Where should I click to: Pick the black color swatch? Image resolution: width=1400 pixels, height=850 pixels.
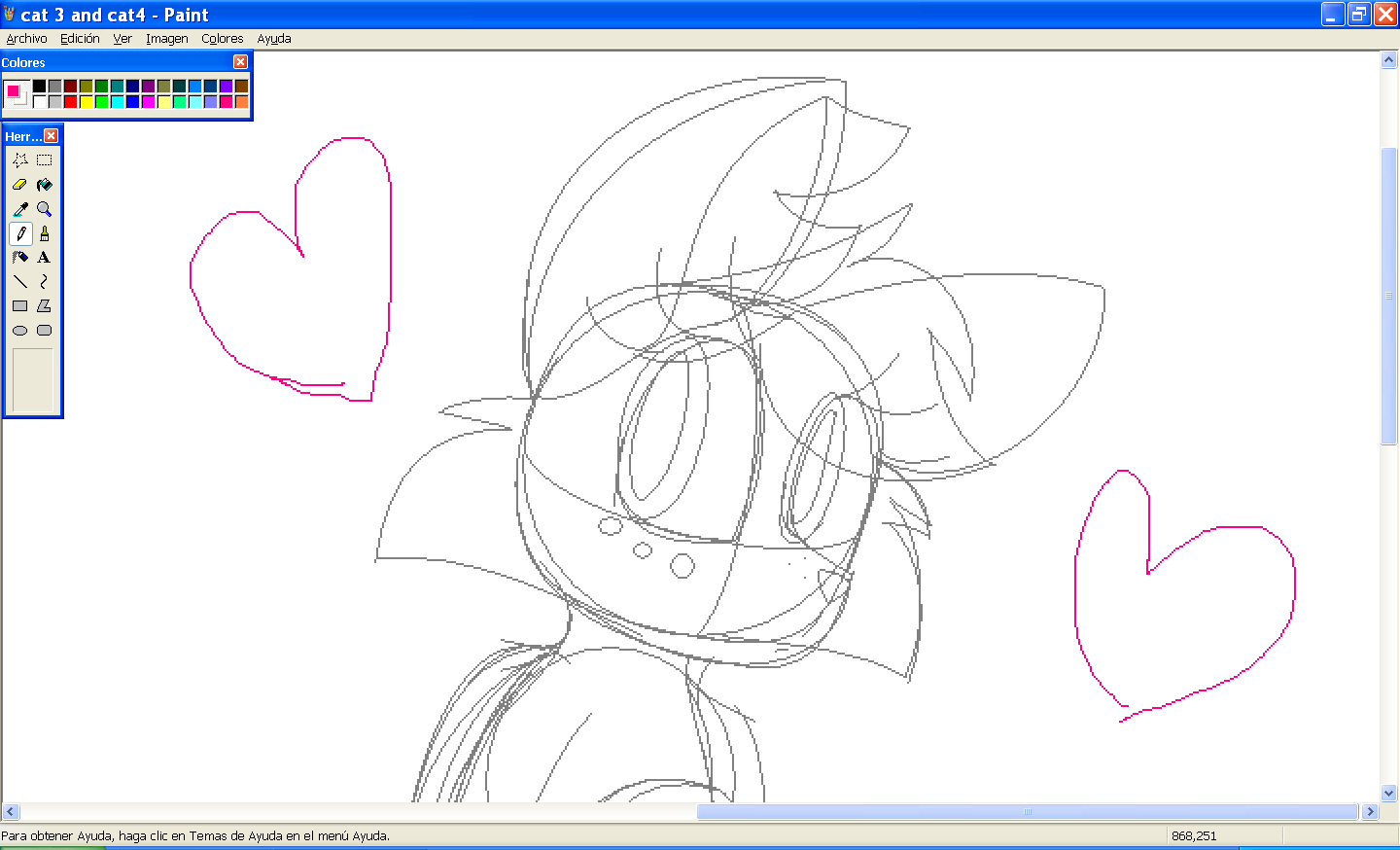(x=40, y=86)
